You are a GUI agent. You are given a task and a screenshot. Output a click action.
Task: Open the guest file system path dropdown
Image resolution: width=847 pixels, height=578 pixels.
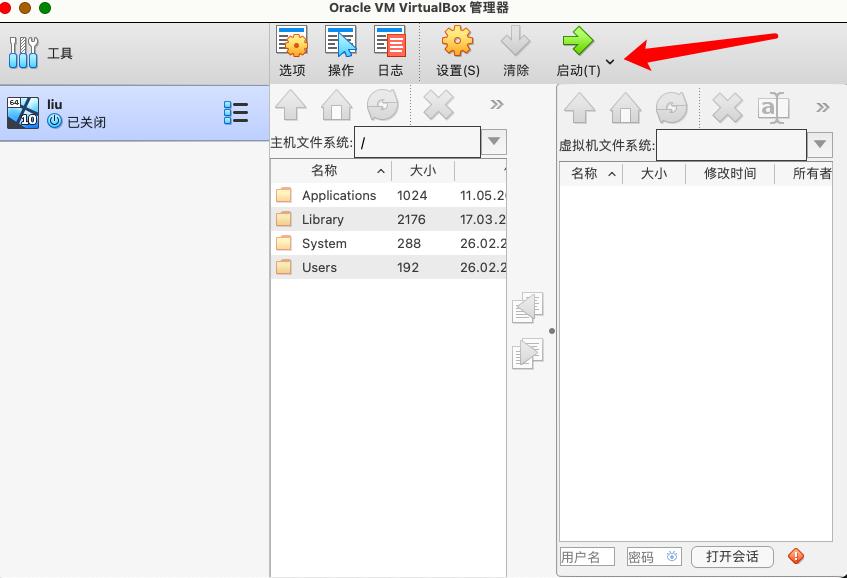tap(820, 144)
